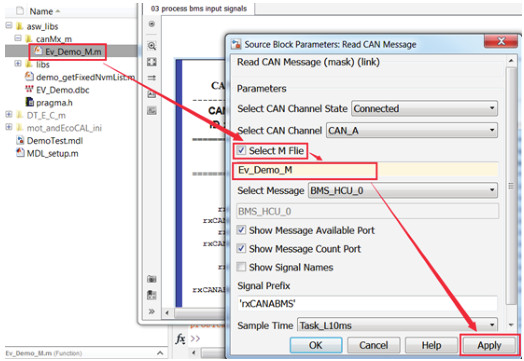Select EV_Demo.dbc file

coord(62,90)
